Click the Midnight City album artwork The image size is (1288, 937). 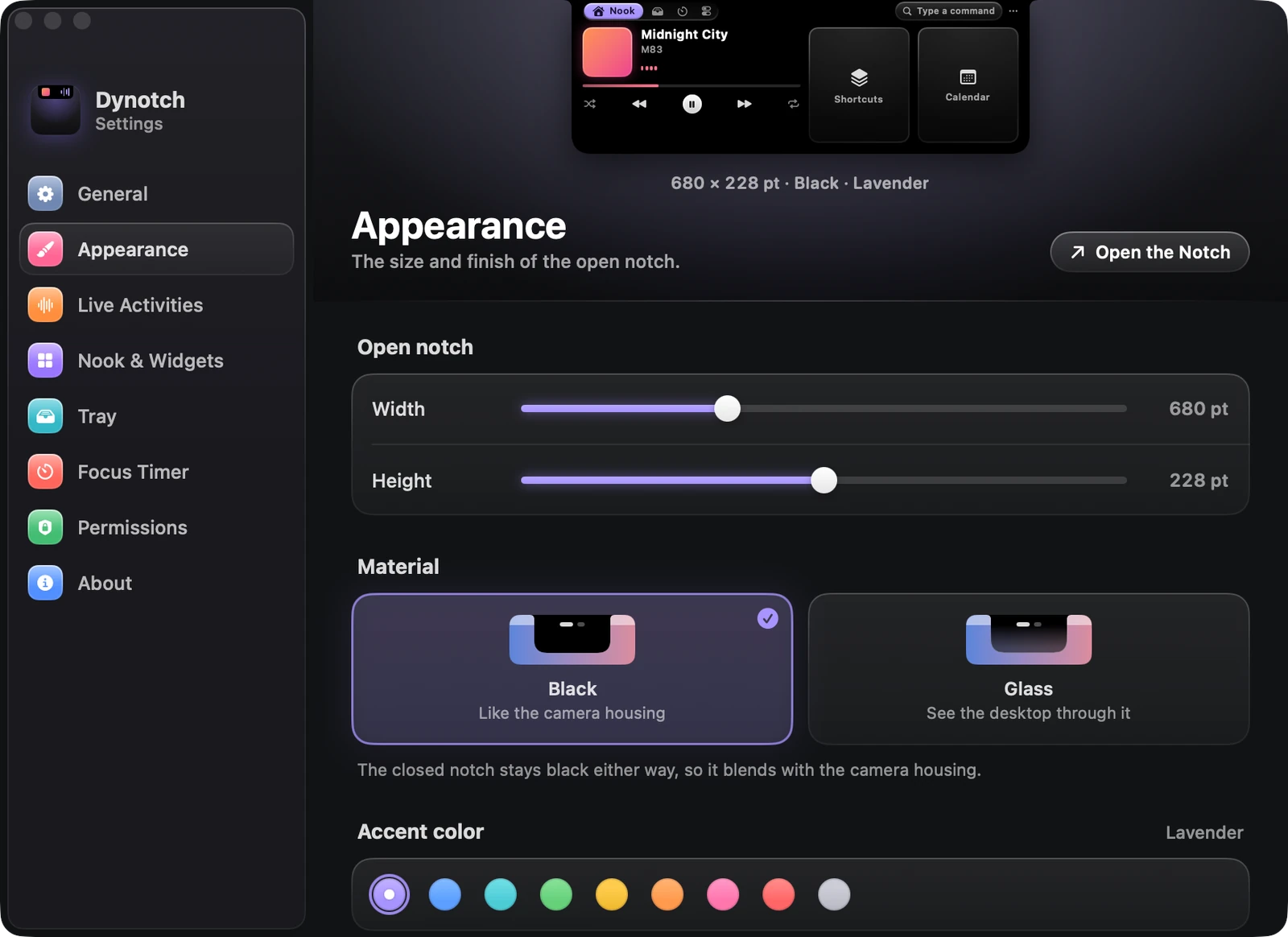608,52
